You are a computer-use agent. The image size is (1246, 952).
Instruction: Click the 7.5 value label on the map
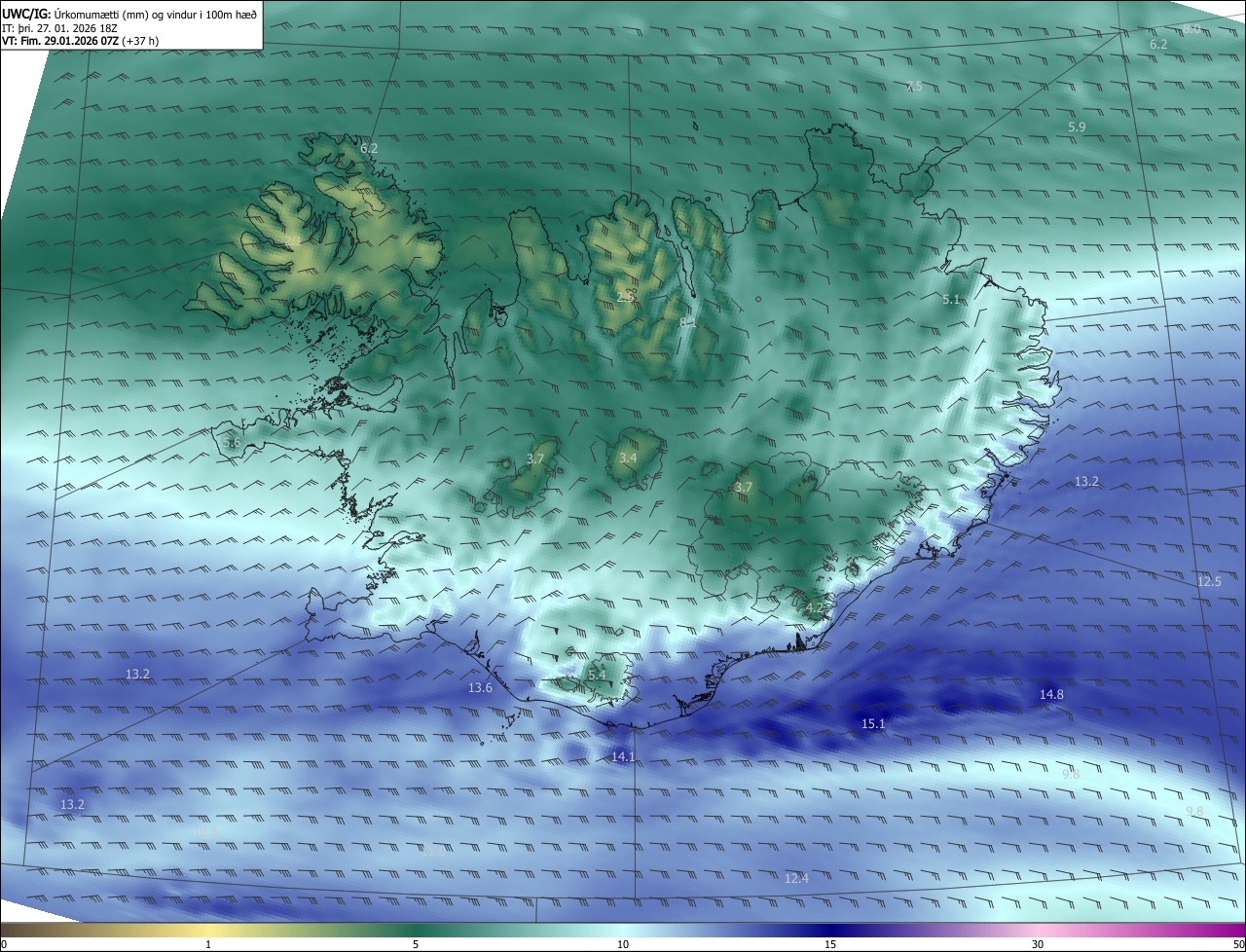(x=914, y=87)
